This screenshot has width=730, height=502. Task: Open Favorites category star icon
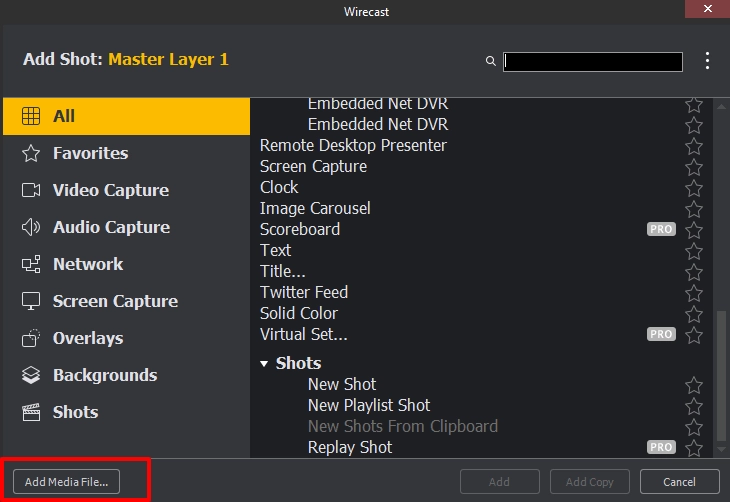click(x=31, y=153)
